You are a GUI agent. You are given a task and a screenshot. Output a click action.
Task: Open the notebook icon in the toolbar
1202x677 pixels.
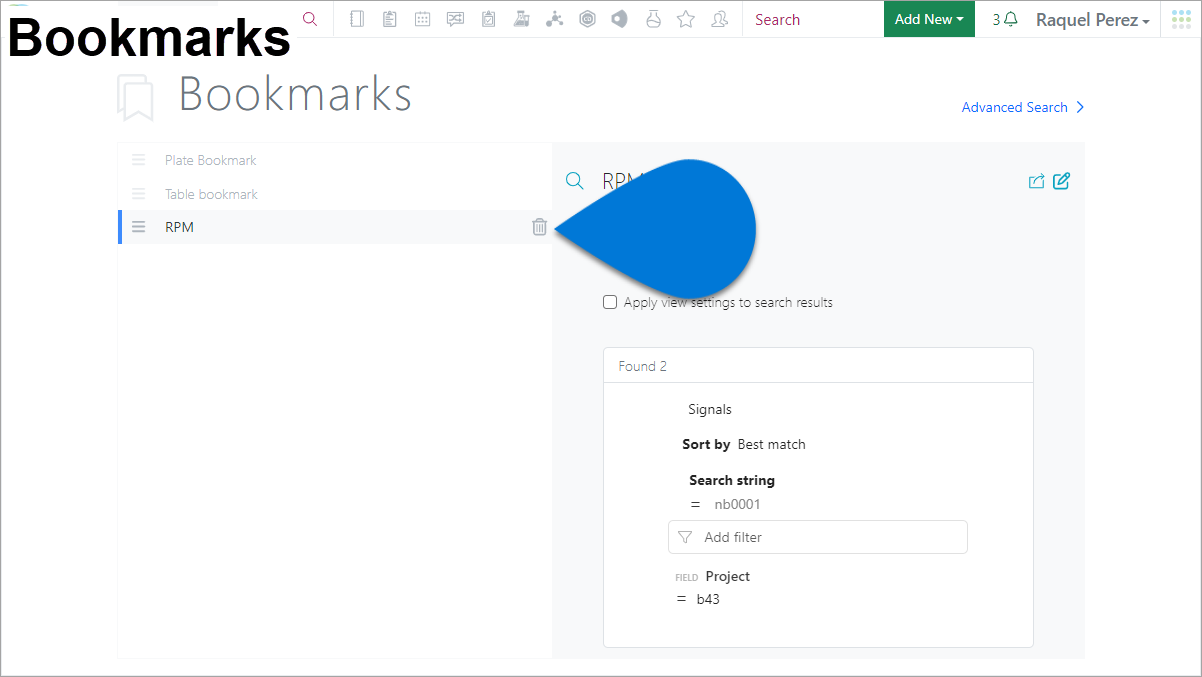tap(357, 19)
